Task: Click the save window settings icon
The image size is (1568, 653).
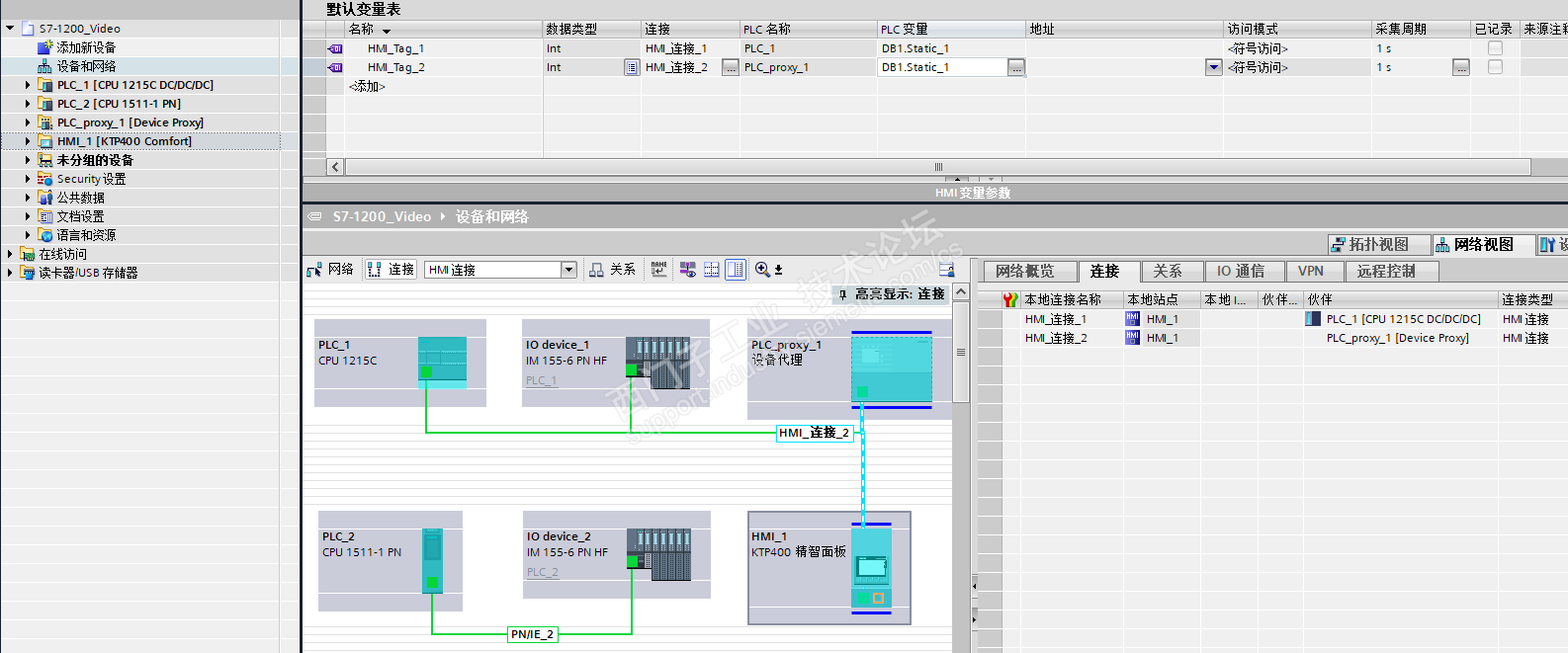Action: [946, 270]
